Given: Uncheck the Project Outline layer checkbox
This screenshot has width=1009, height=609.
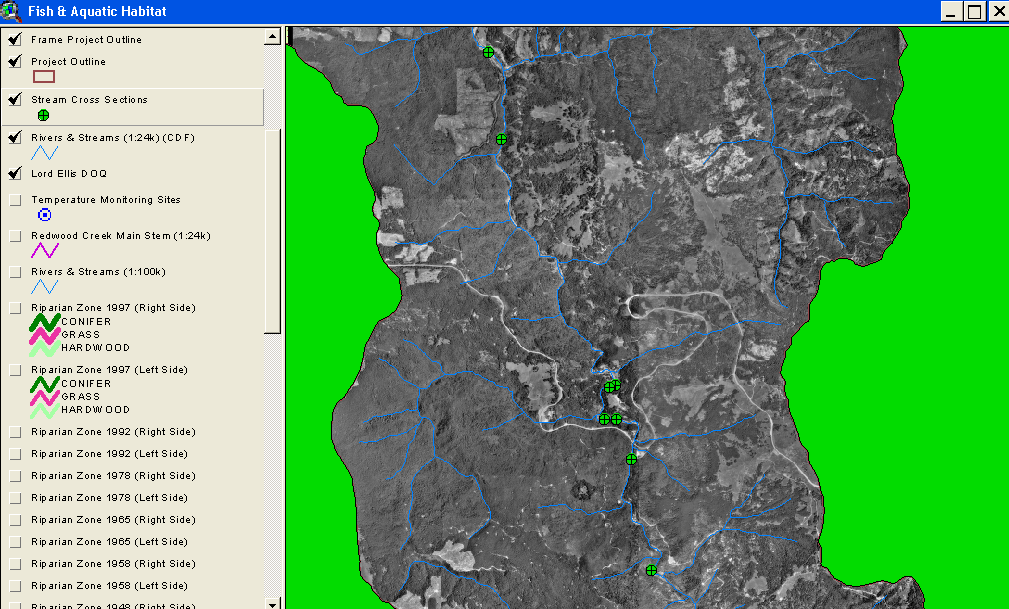Looking at the screenshot, I should point(15,61).
